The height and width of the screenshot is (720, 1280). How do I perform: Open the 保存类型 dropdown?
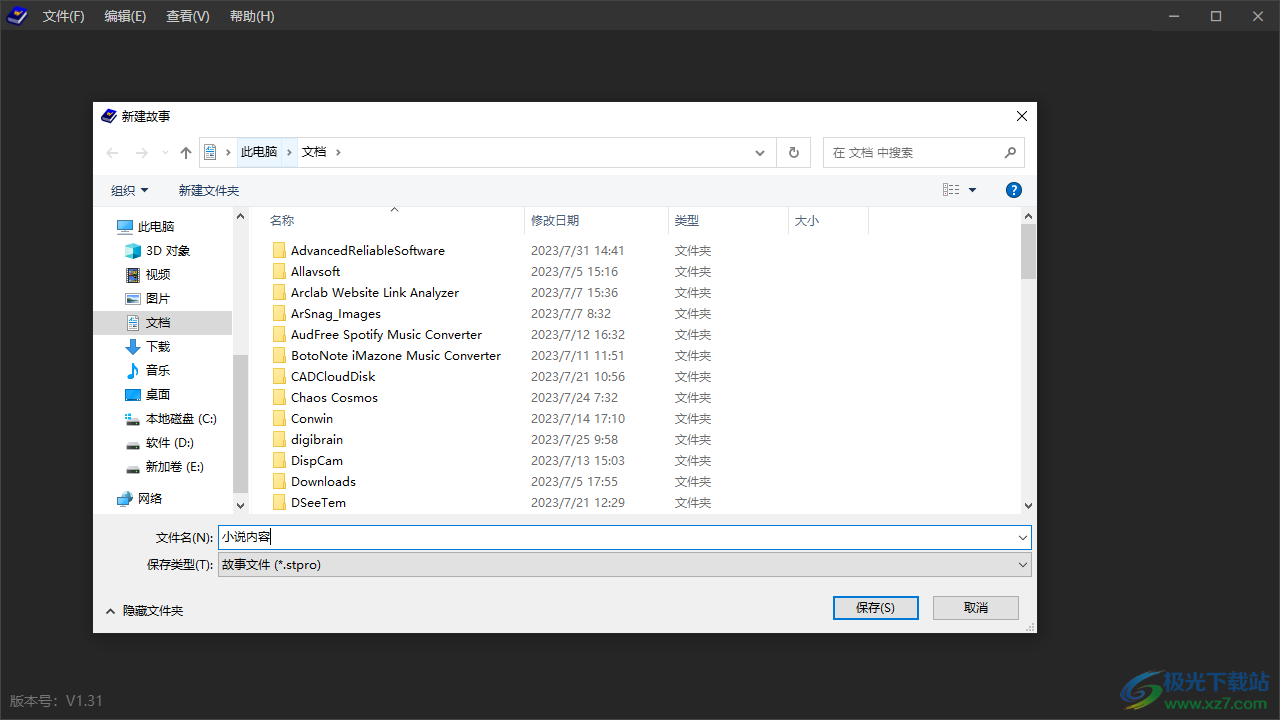pyautogui.click(x=625, y=565)
